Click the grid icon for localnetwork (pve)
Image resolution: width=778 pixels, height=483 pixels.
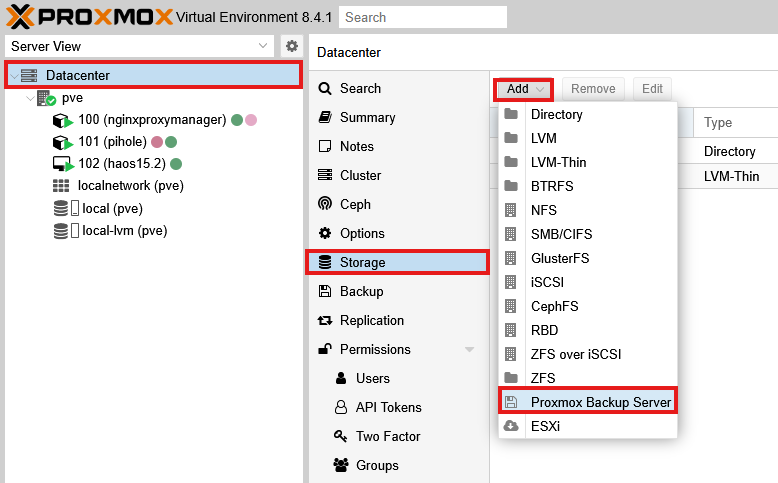point(61,186)
